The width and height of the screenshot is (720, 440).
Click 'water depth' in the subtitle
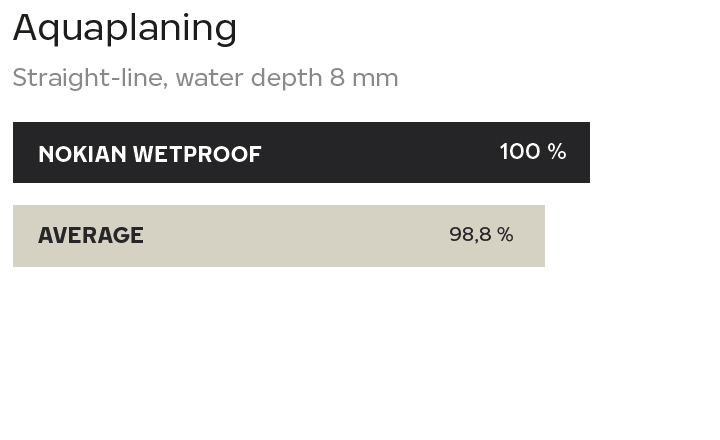coord(249,78)
